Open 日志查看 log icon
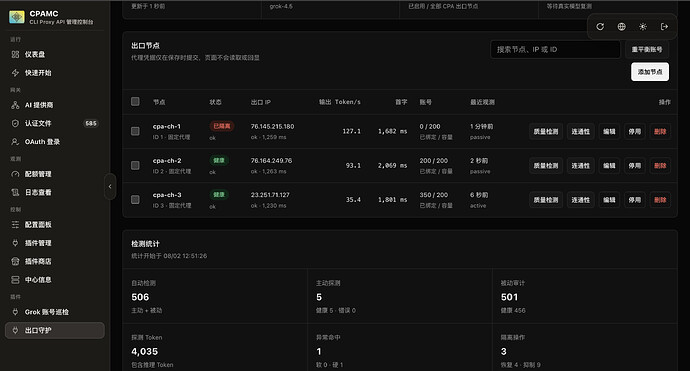 15,192
